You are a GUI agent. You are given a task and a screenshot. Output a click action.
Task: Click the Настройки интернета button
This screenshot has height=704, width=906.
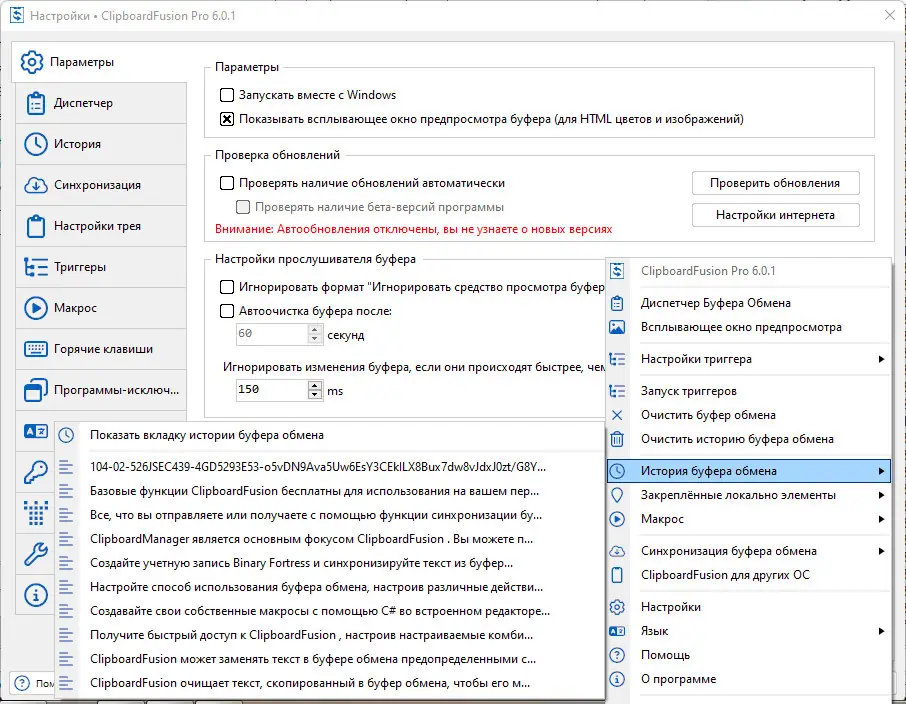(x=775, y=215)
